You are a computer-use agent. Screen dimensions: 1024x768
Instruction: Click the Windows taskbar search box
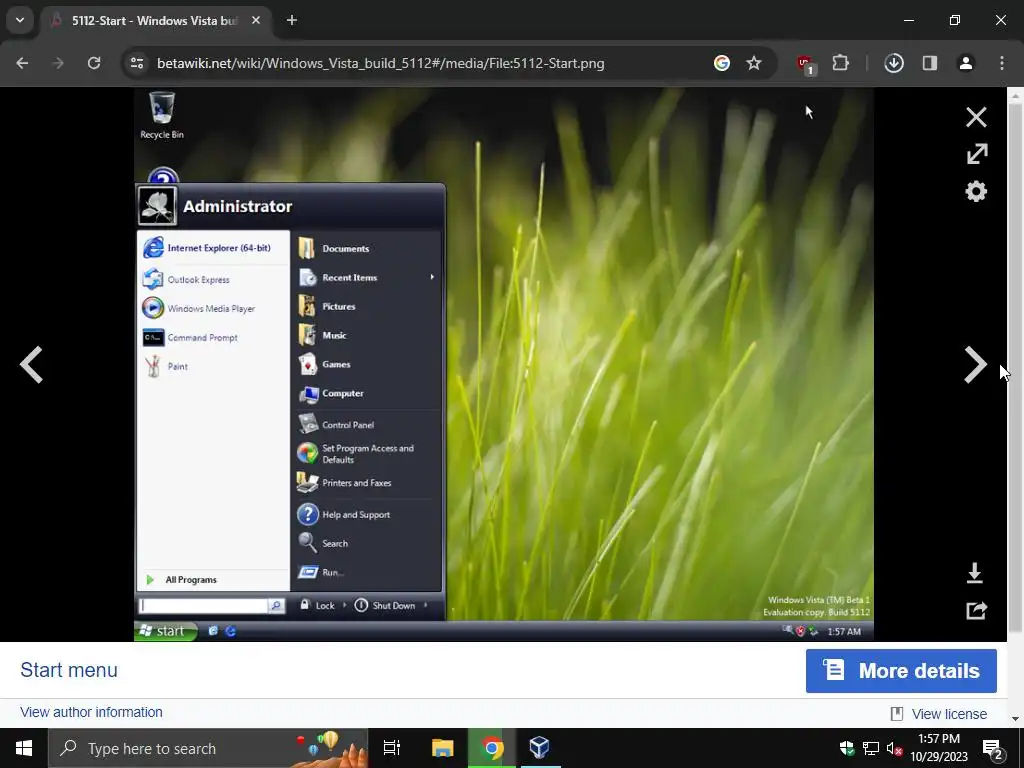pyautogui.click(x=208, y=748)
